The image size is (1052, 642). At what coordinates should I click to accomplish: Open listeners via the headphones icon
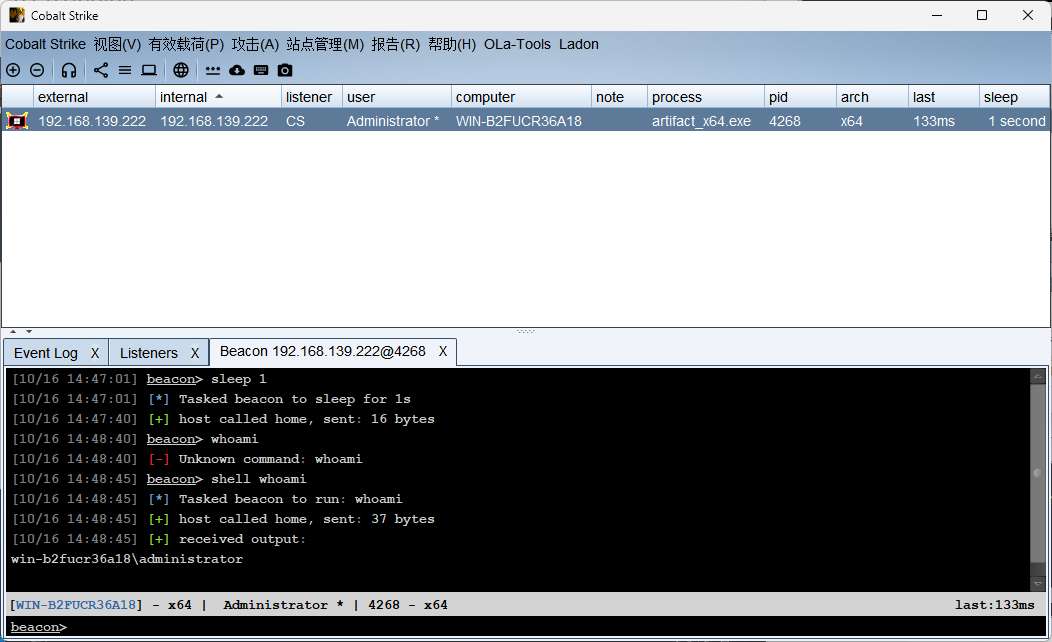point(68,70)
